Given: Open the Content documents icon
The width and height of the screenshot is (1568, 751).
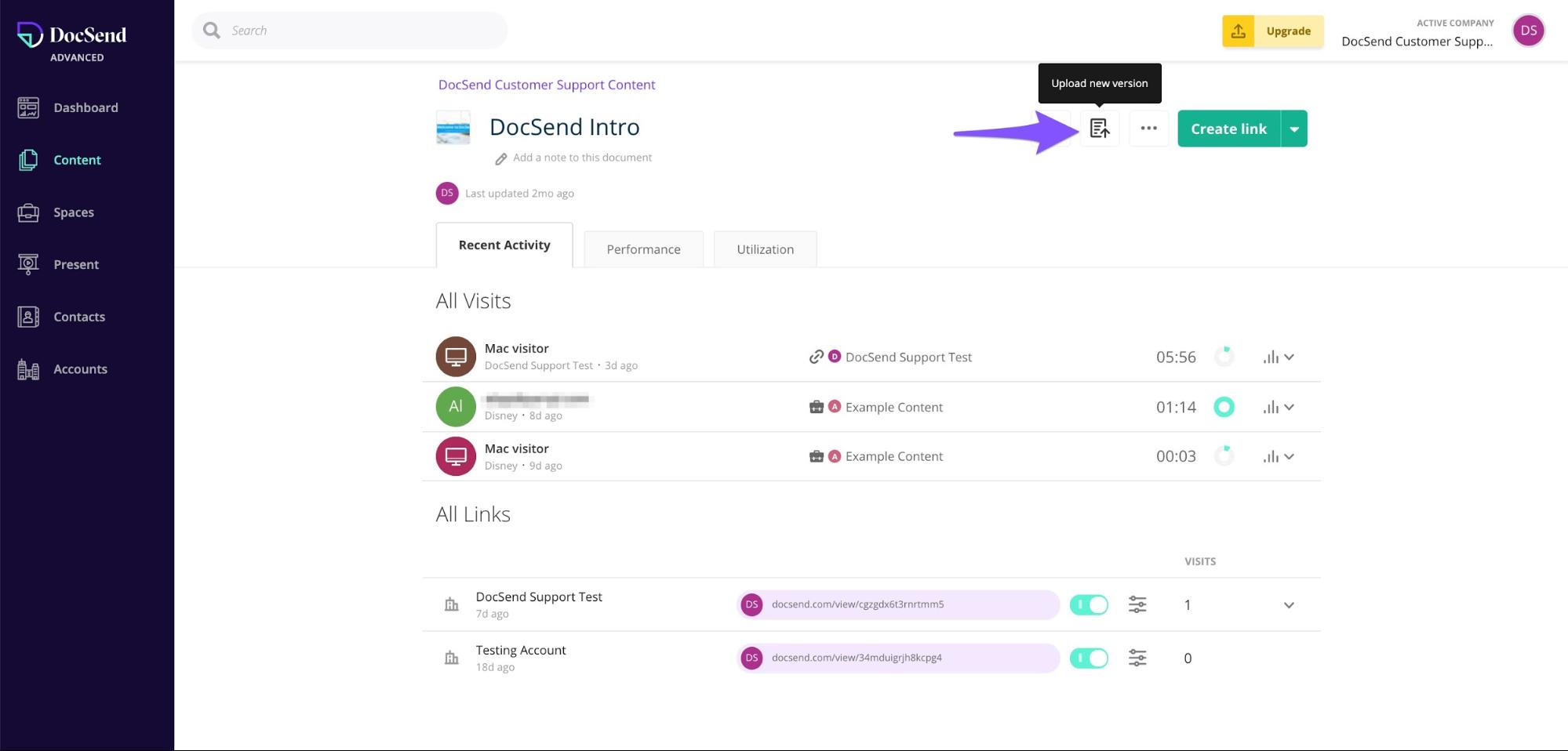Looking at the screenshot, I should [x=28, y=160].
